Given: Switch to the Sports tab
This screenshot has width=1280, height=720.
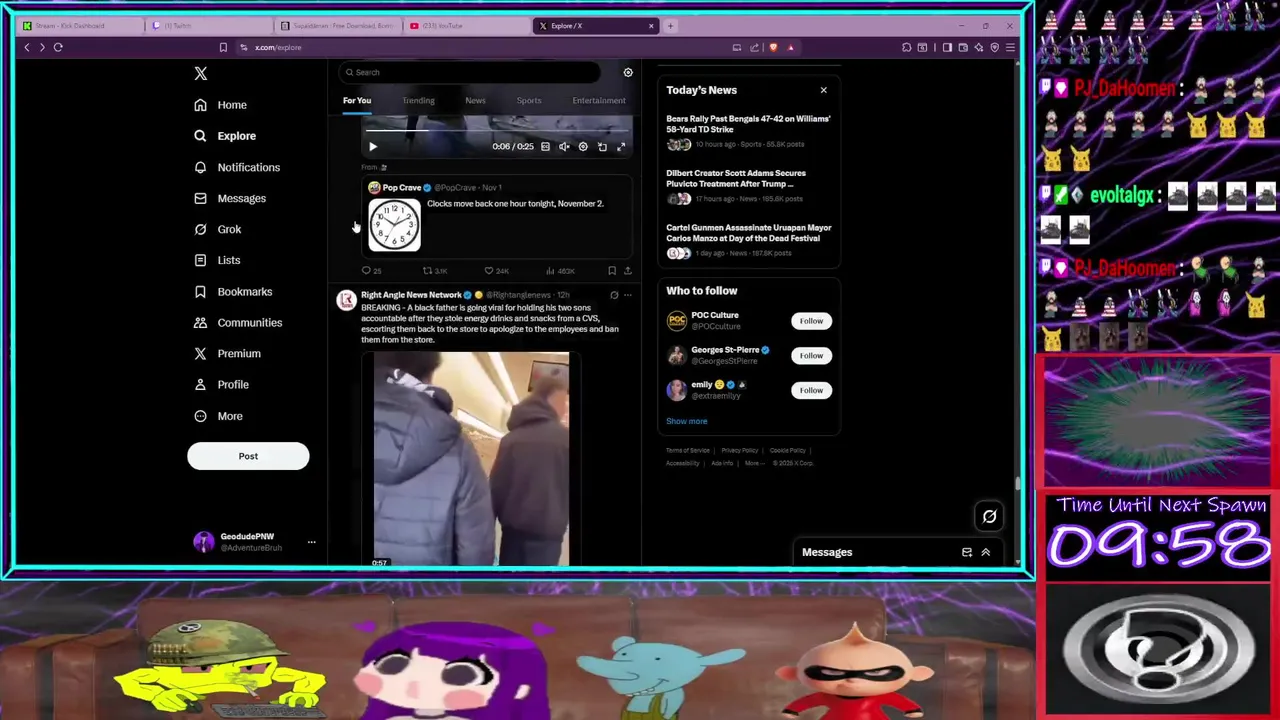Looking at the screenshot, I should coord(528,100).
